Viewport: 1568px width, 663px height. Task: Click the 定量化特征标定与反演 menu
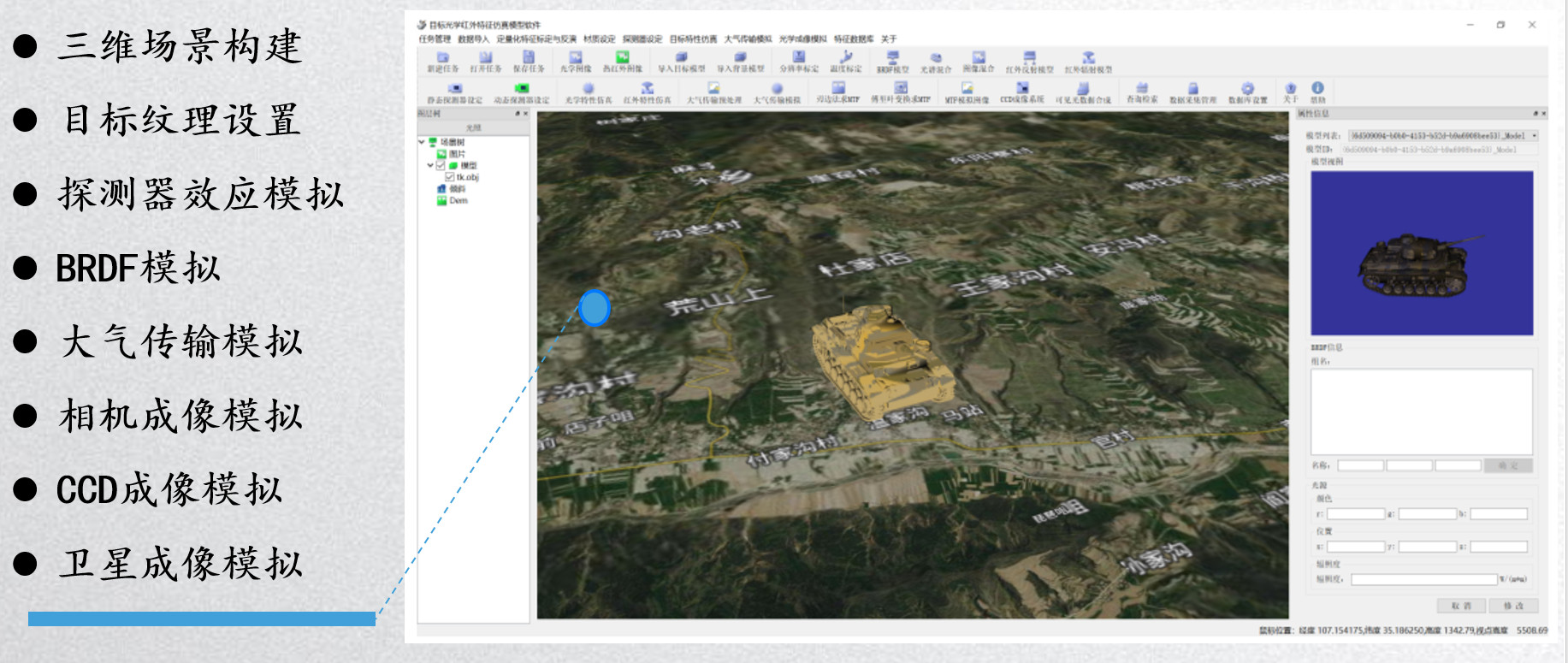click(x=536, y=39)
